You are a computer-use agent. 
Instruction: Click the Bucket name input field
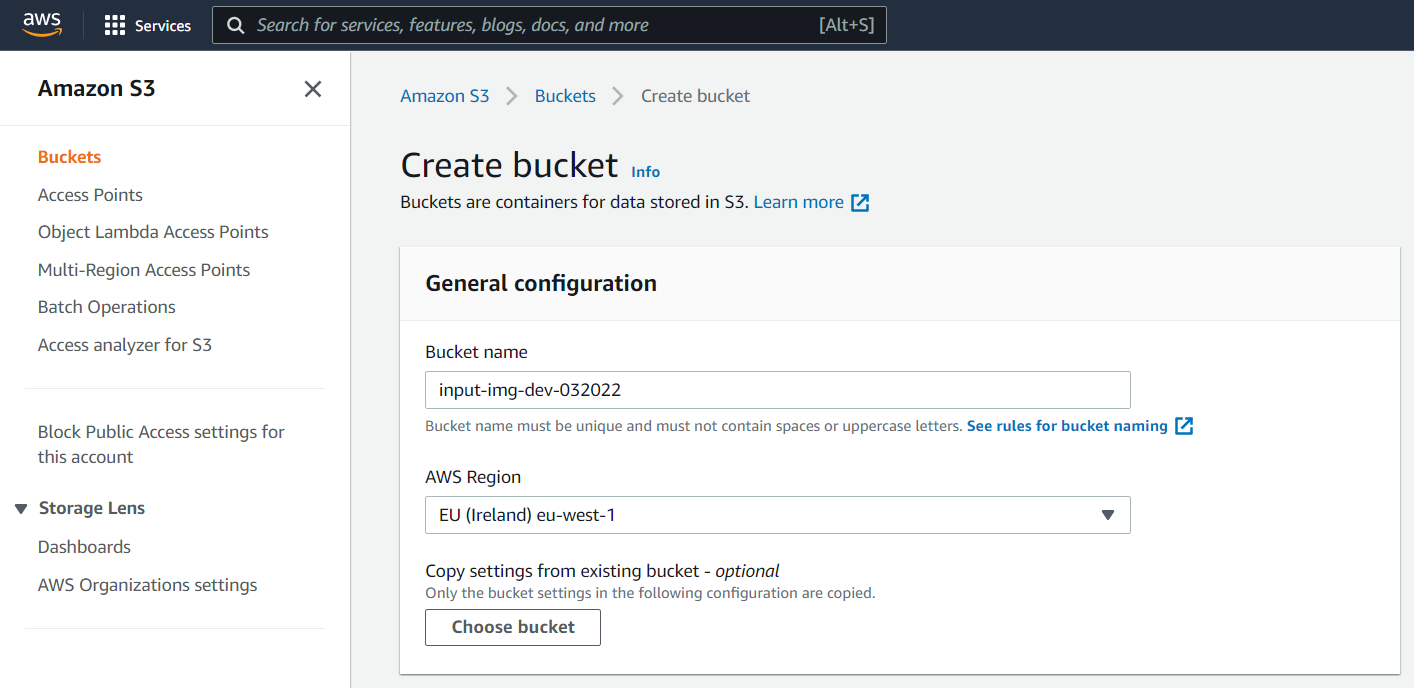[x=777, y=390]
